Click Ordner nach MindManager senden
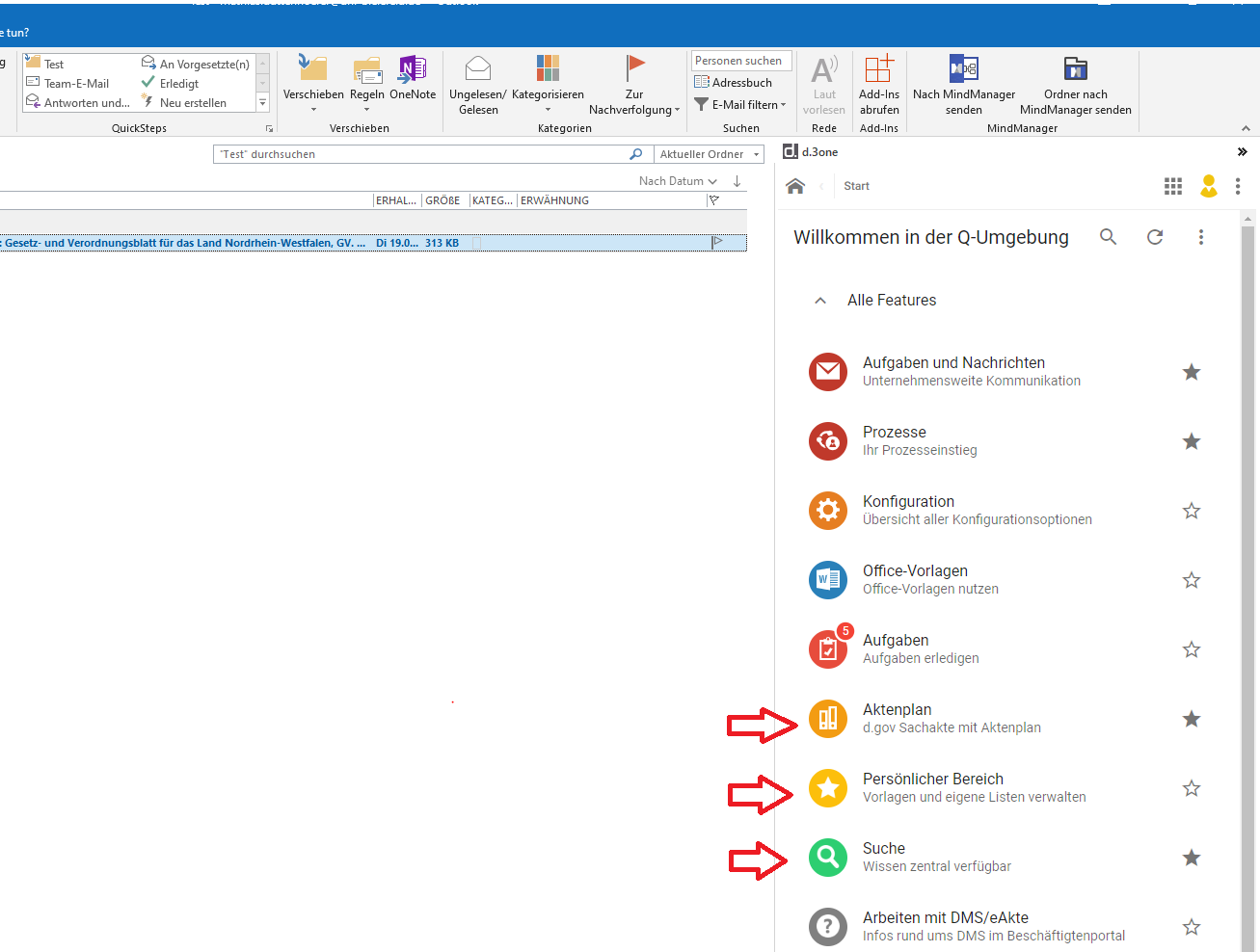This screenshot has height=952, width=1260. 1076,86
